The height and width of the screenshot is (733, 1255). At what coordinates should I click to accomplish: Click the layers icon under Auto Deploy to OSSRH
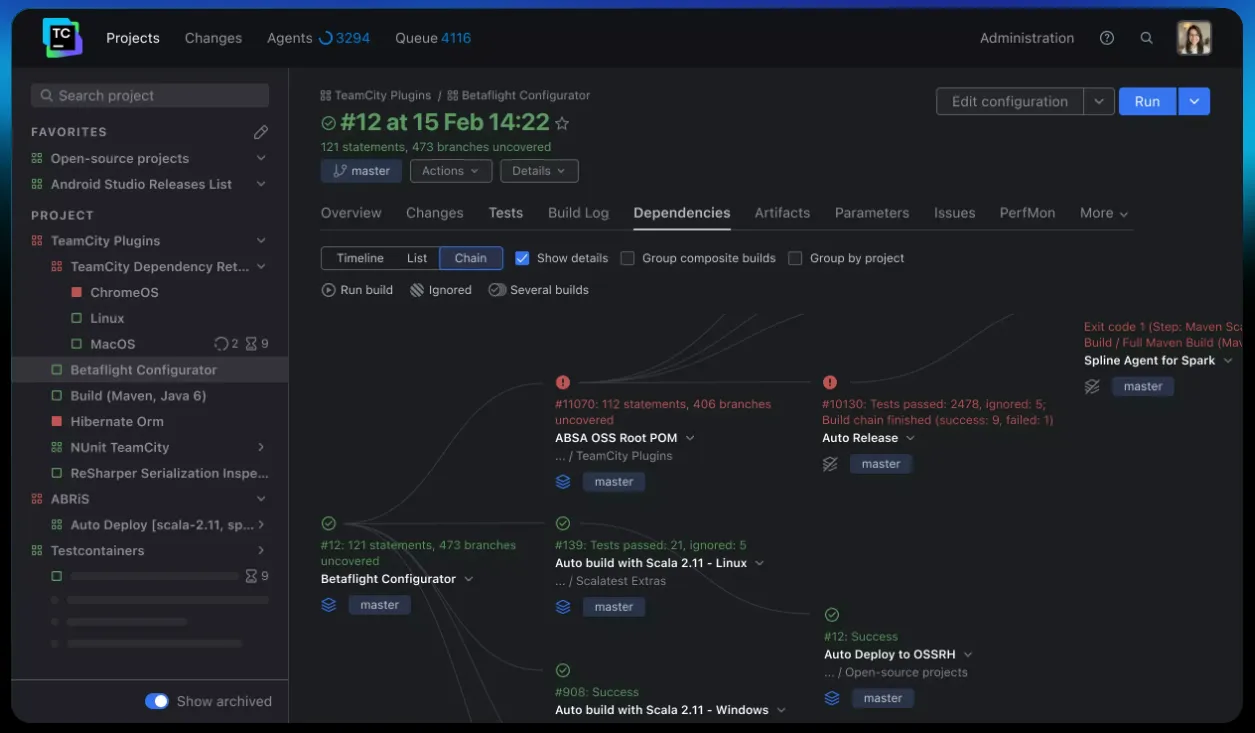[x=832, y=698]
